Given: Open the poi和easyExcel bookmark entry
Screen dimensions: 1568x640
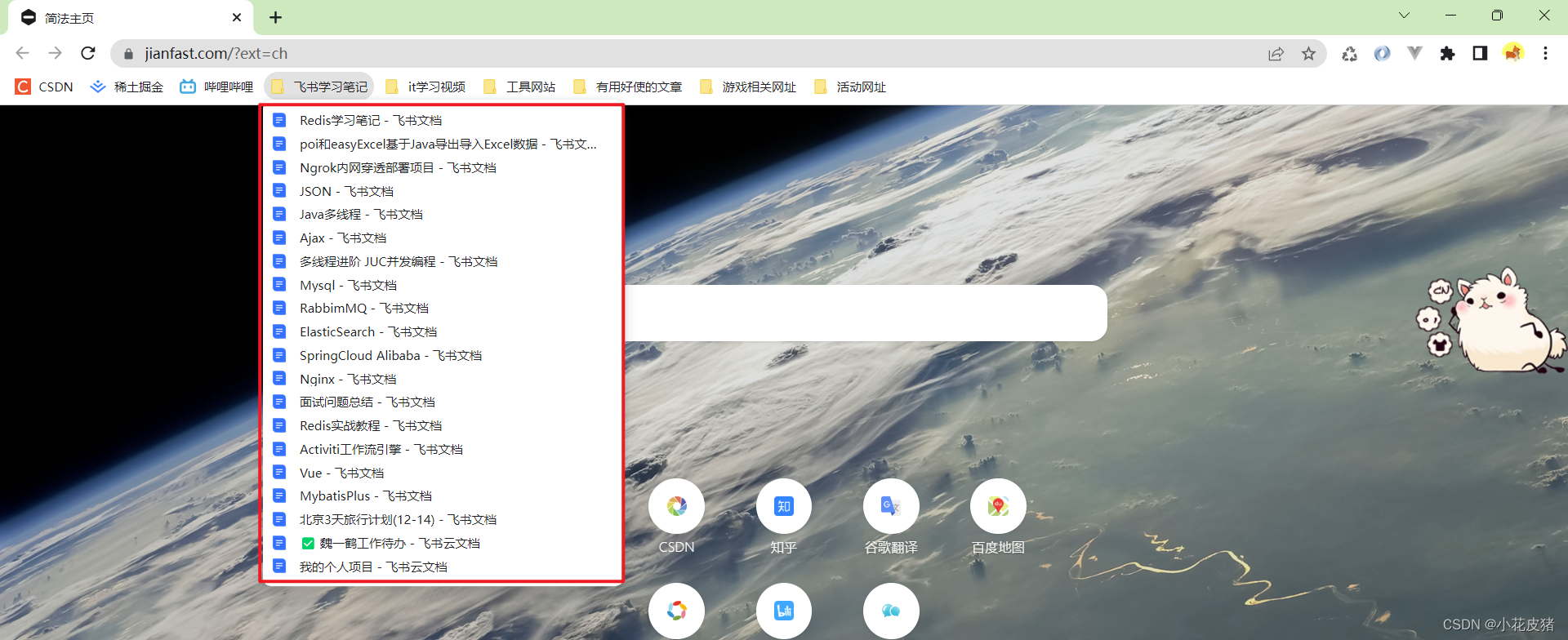Looking at the screenshot, I should coord(441,144).
